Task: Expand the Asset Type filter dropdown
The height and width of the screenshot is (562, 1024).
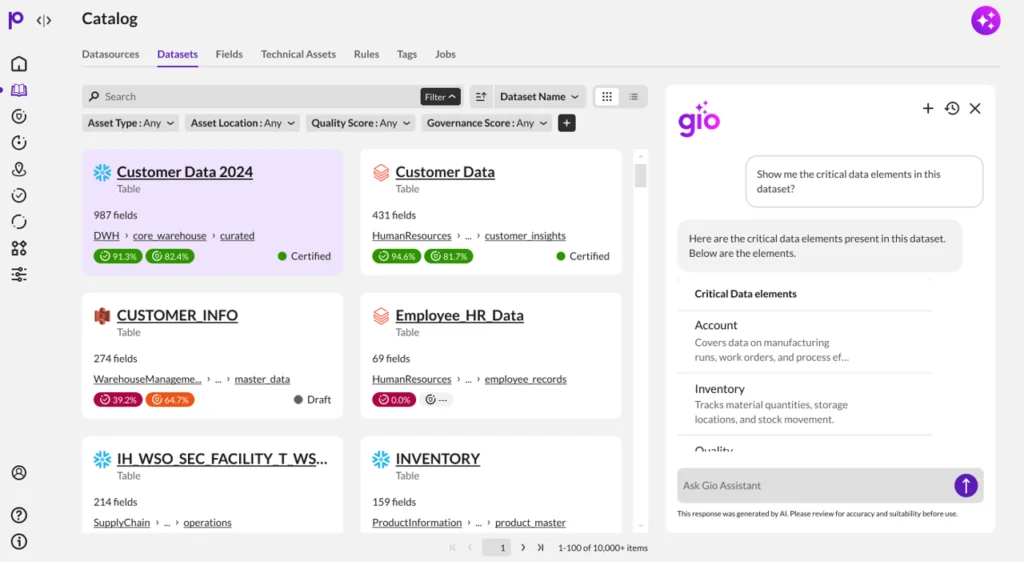Action: 131,123
